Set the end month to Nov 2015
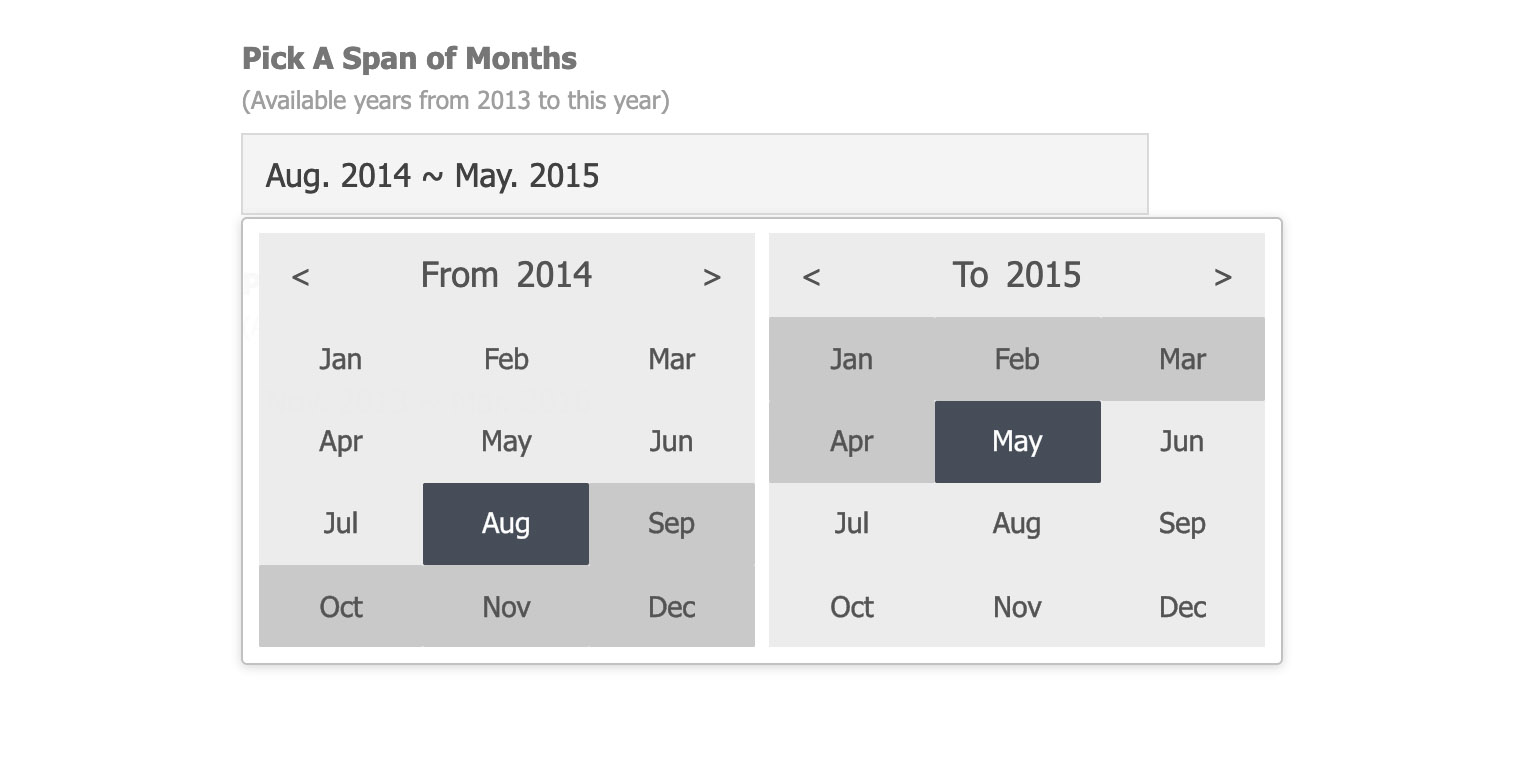 pyautogui.click(x=1017, y=606)
